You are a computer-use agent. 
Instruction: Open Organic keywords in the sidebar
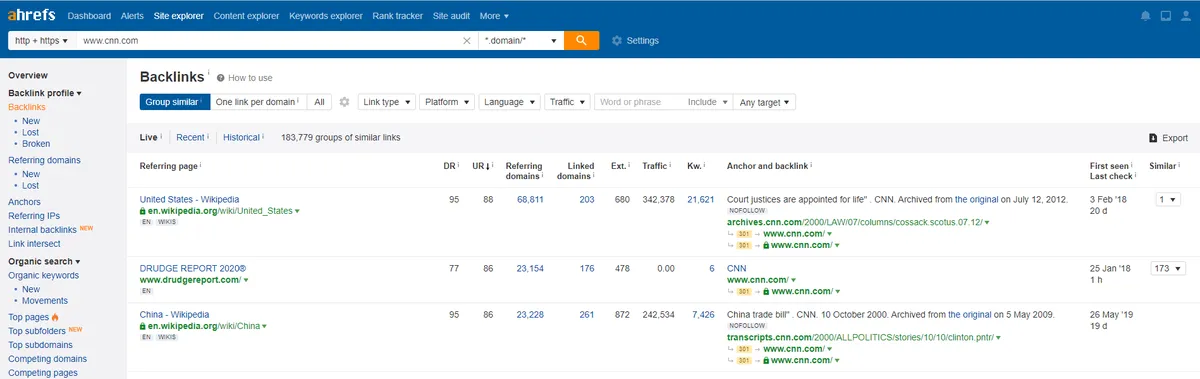[43, 275]
